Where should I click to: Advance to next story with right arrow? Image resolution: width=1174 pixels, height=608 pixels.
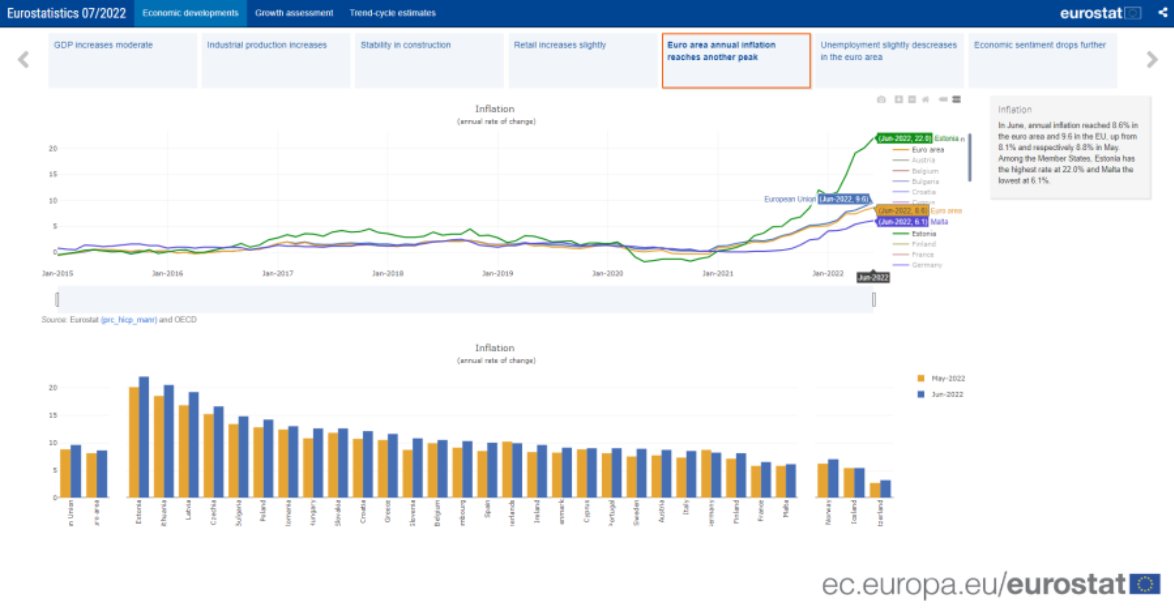point(1152,60)
